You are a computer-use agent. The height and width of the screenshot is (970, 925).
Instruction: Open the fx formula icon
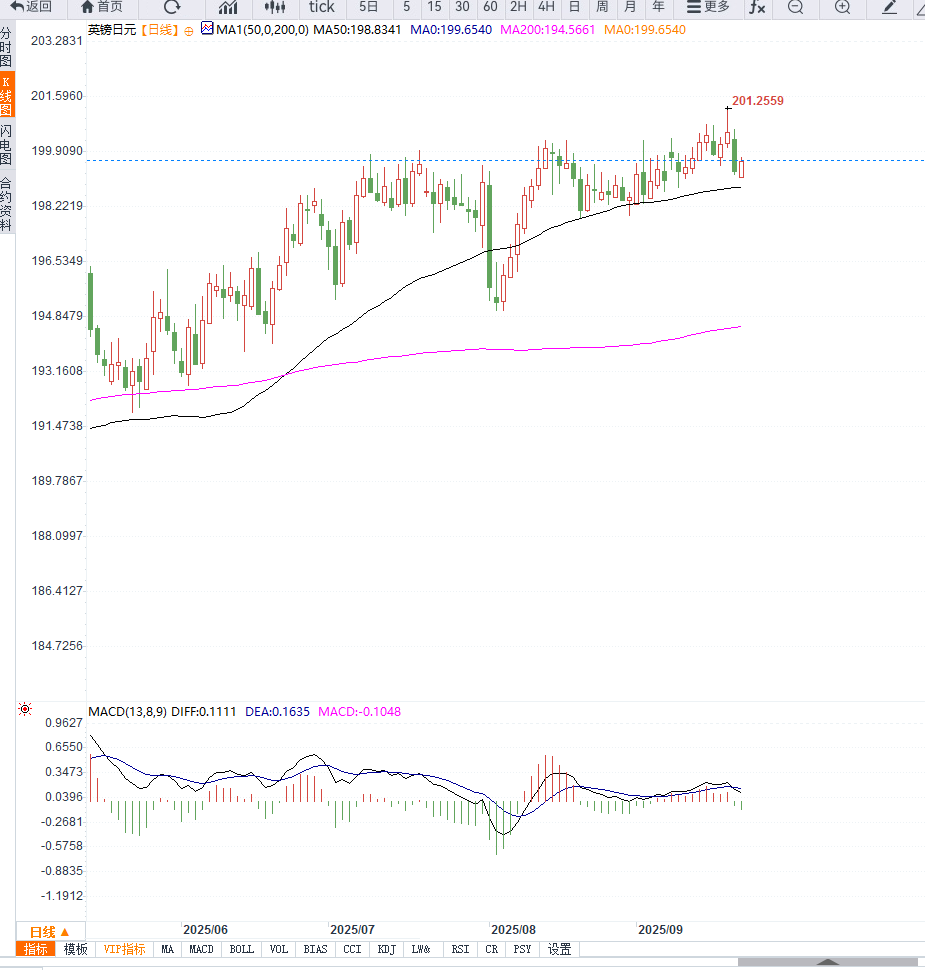click(x=757, y=7)
